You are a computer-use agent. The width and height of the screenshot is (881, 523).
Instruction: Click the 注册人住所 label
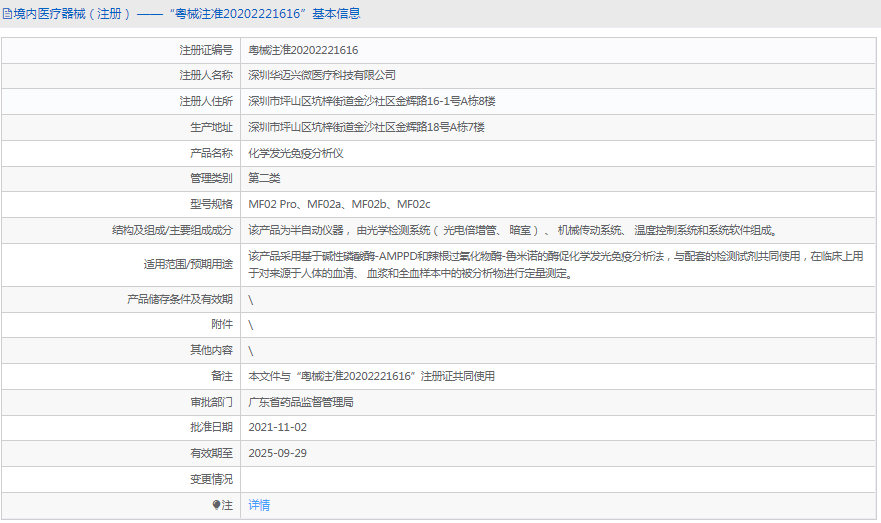click(x=206, y=101)
